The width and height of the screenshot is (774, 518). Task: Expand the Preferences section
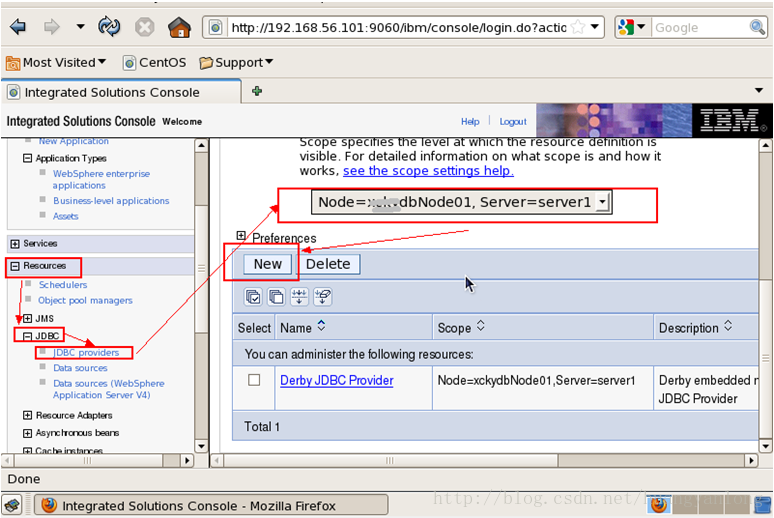tap(241, 236)
